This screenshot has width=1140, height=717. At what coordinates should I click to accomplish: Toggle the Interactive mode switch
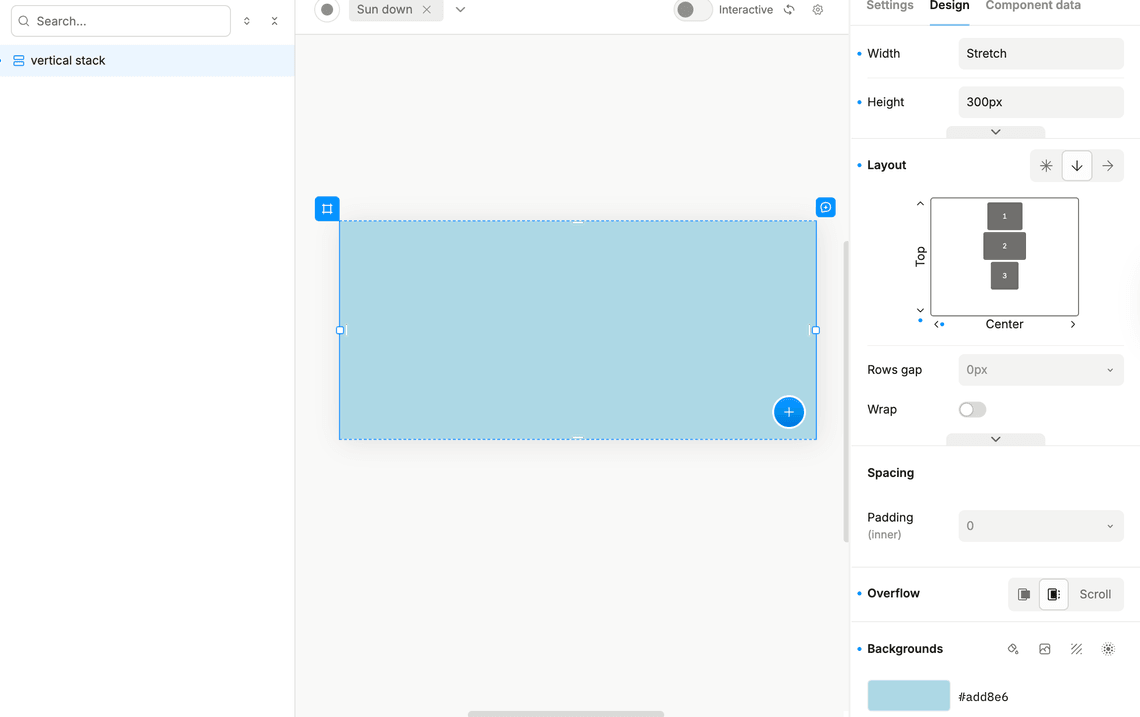click(691, 10)
